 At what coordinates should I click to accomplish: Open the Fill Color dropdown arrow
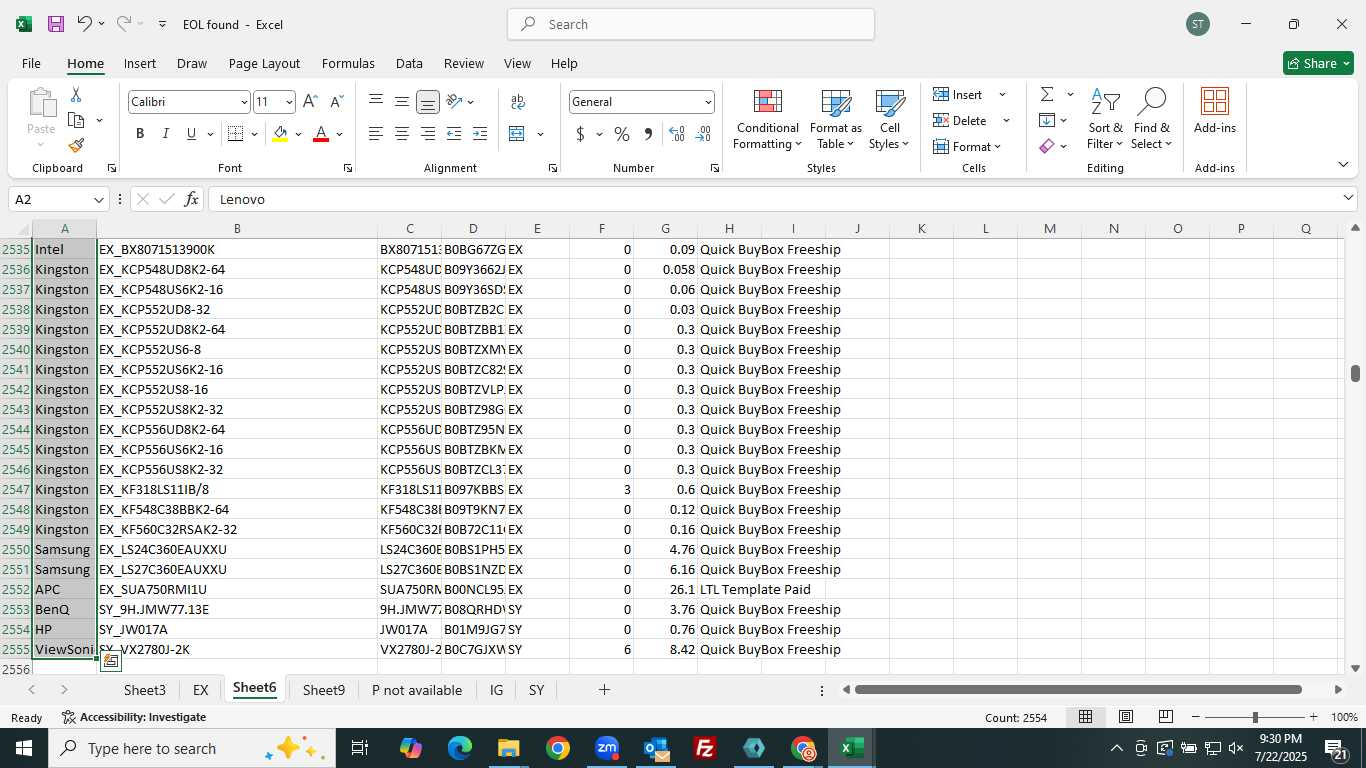[298, 134]
